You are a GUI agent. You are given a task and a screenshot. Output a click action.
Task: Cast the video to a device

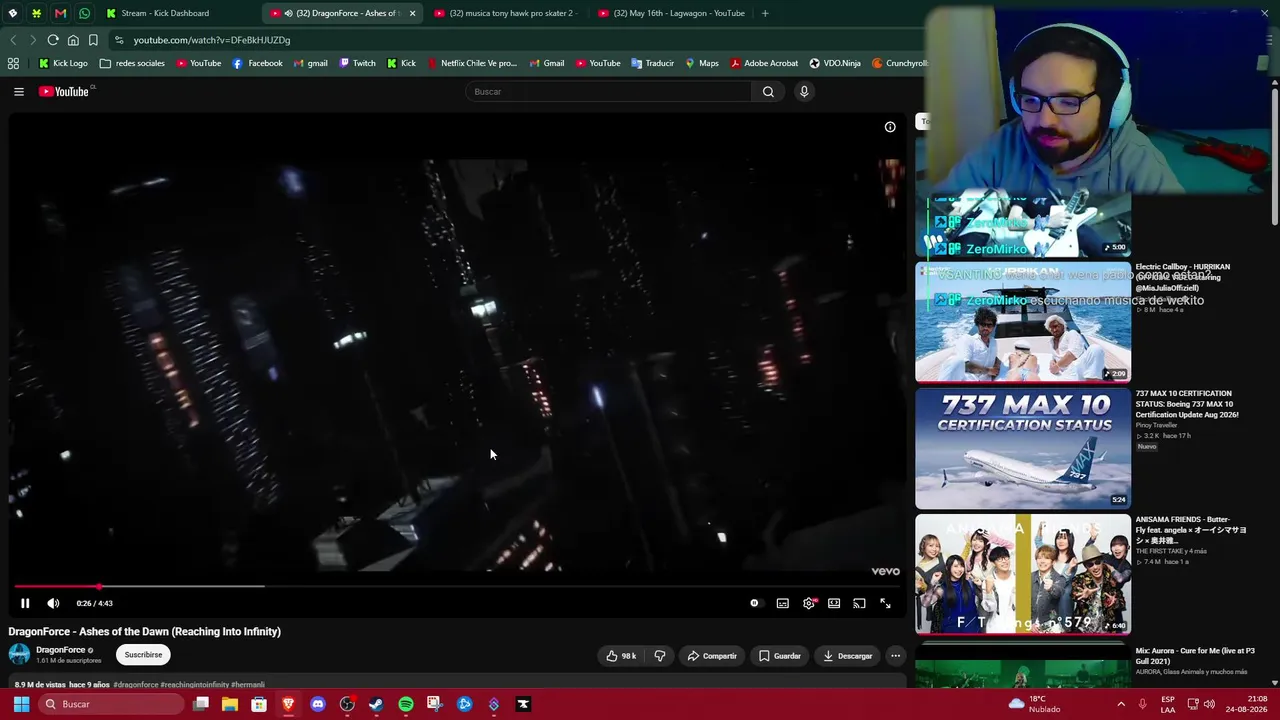click(x=859, y=603)
